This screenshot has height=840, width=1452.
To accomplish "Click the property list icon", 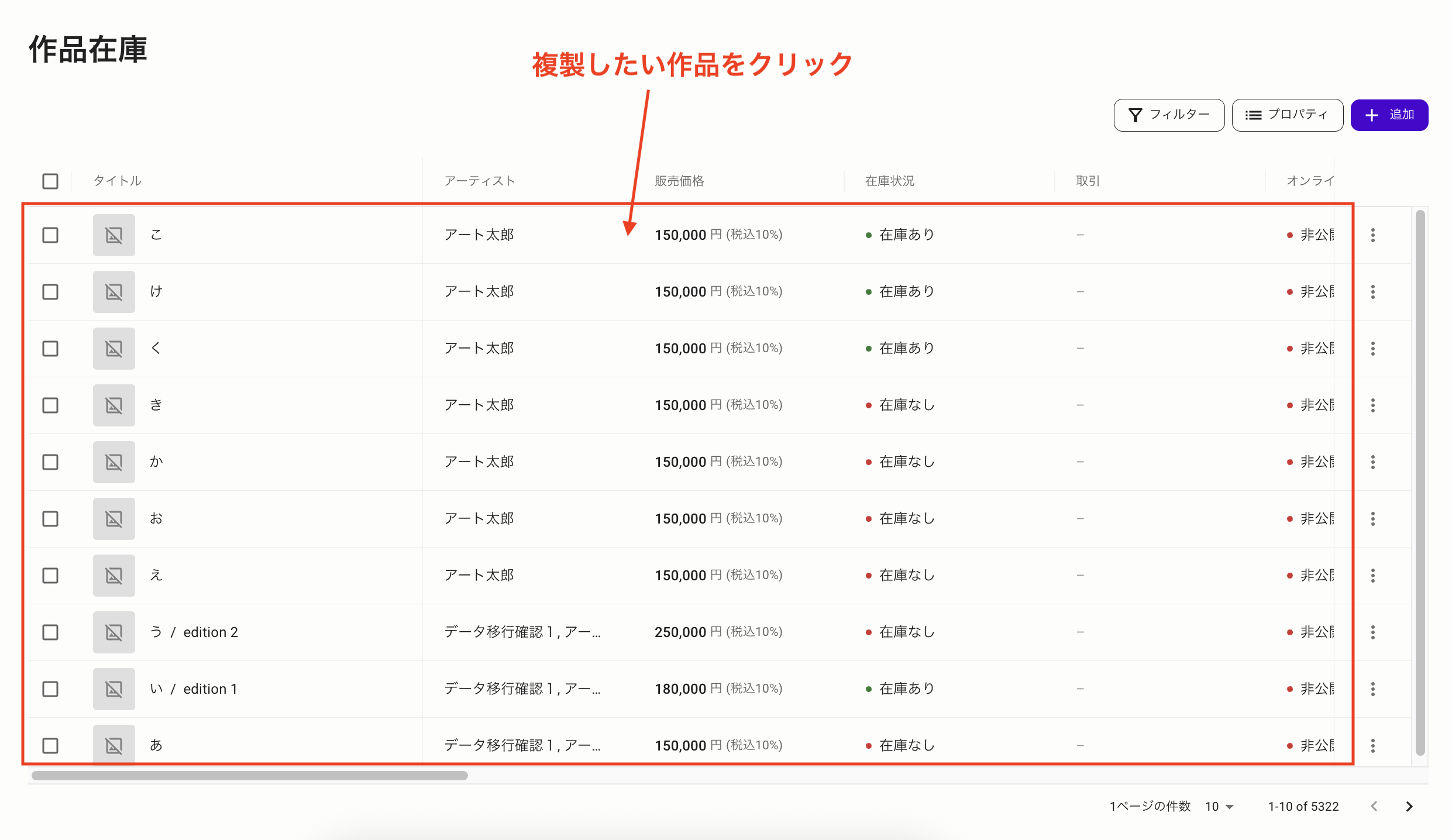I will point(1253,115).
